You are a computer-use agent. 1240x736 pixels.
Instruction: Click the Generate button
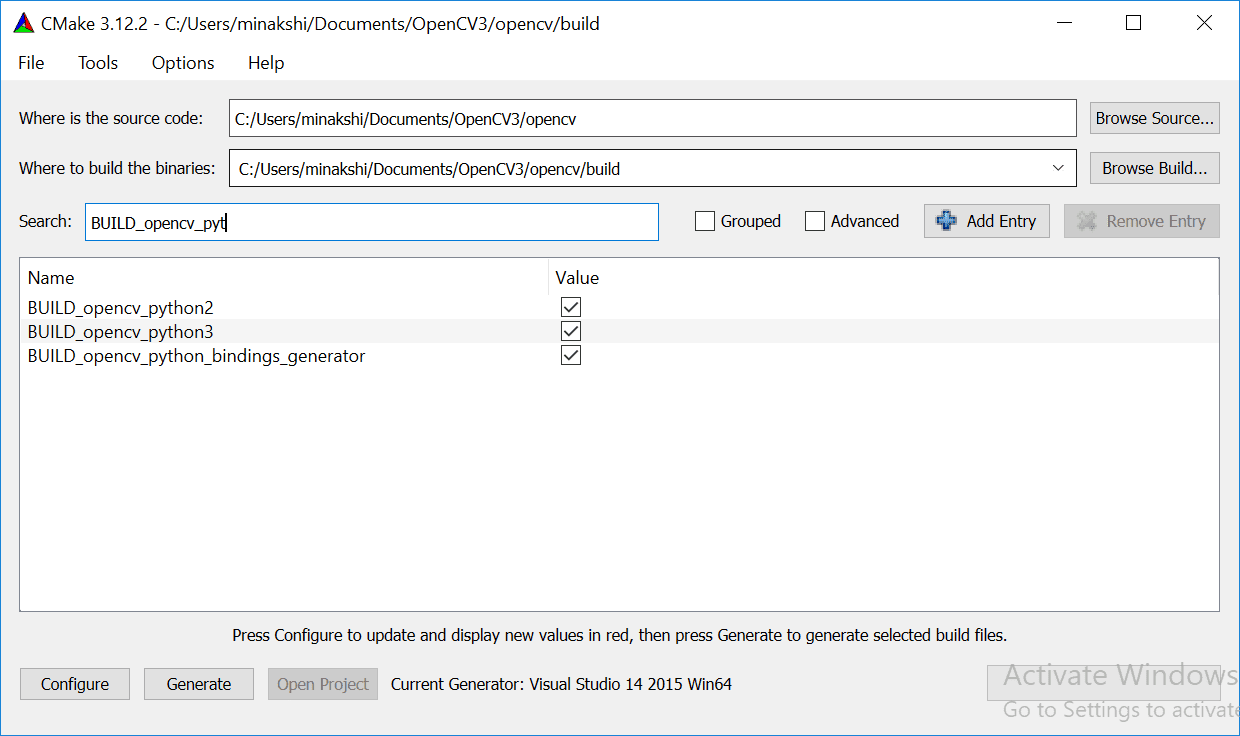(x=199, y=684)
